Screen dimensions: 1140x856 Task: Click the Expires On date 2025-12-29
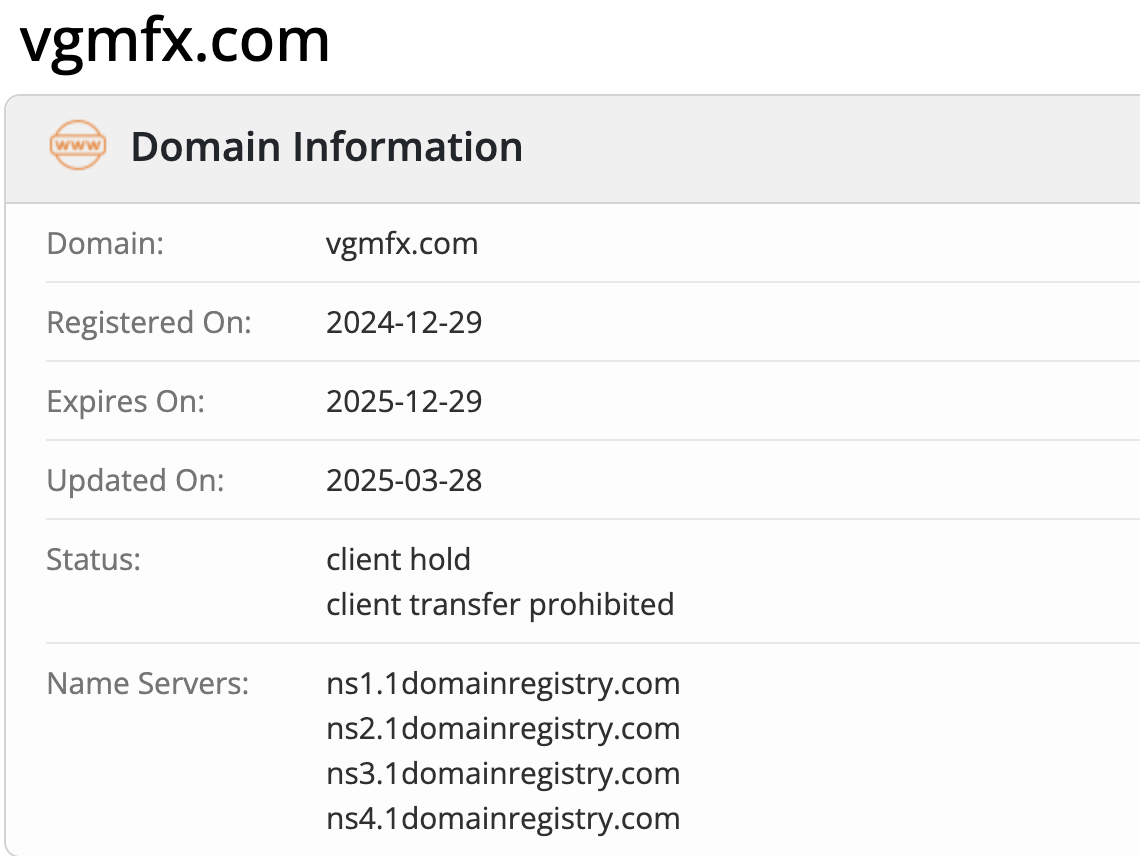click(x=404, y=401)
